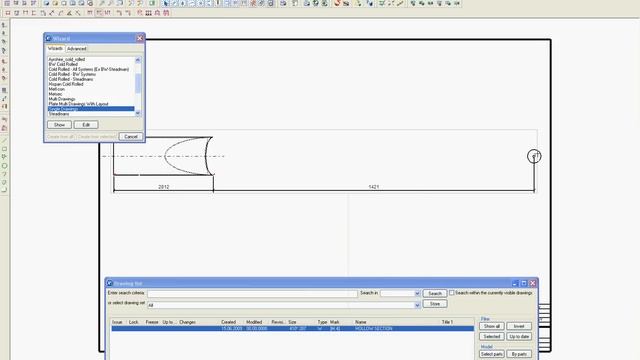Sort drawing list by Issue column
This screenshot has width=640, height=360.
[x=117, y=322]
